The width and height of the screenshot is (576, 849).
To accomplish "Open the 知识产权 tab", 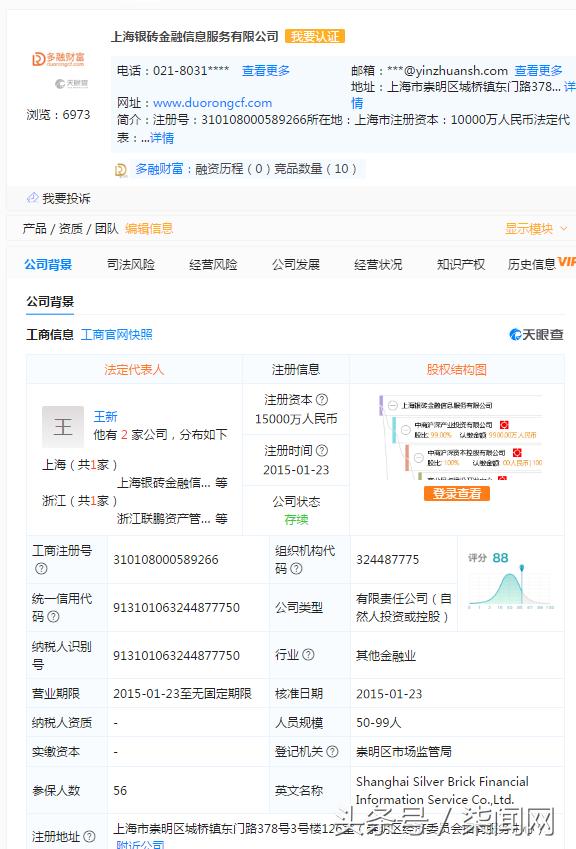I will (461, 264).
